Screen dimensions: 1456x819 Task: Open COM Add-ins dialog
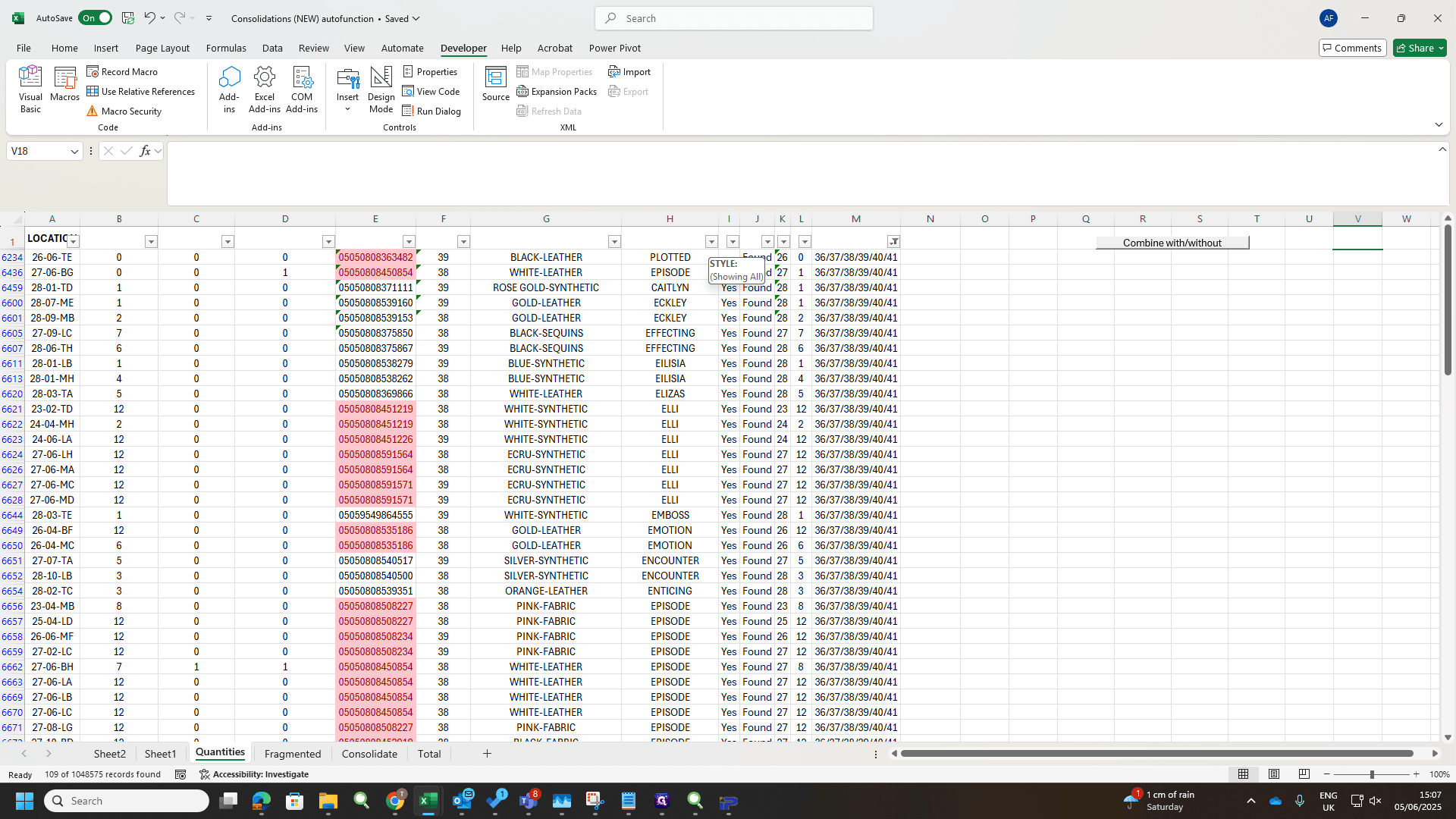pyautogui.click(x=302, y=89)
